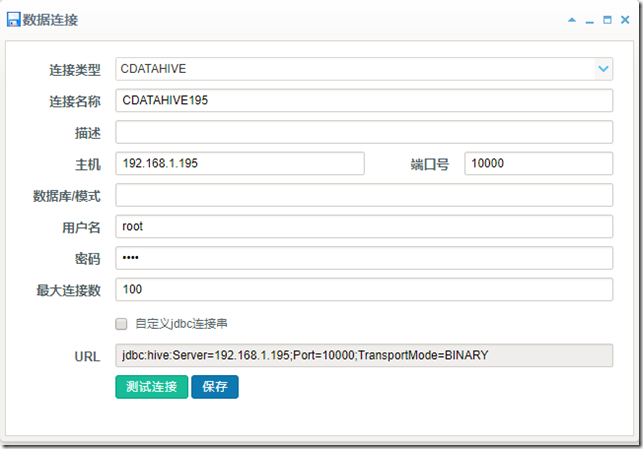Click the empty 描述 input field

click(x=364, y=132)
